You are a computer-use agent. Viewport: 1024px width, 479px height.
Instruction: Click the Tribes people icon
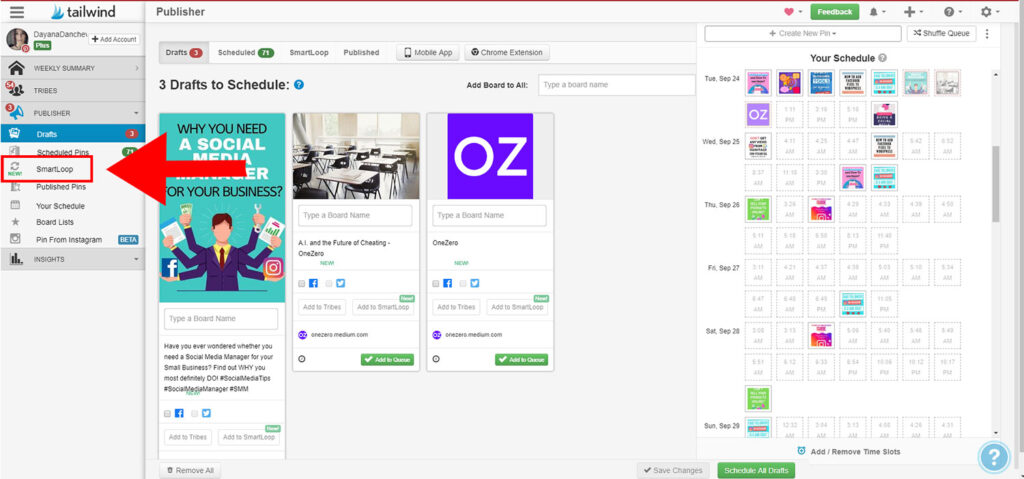coord(16,90)
